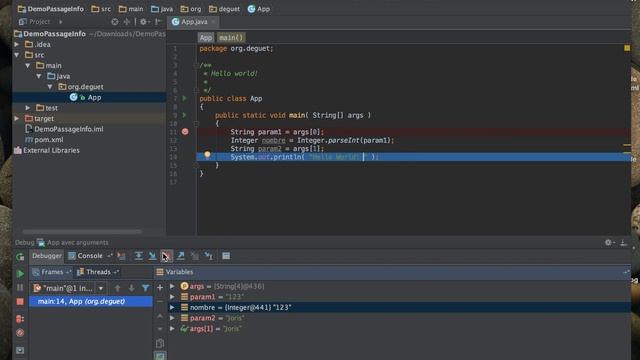Toggle the frames filter funnel icon

pyautogui.click(x=145, y=288)
